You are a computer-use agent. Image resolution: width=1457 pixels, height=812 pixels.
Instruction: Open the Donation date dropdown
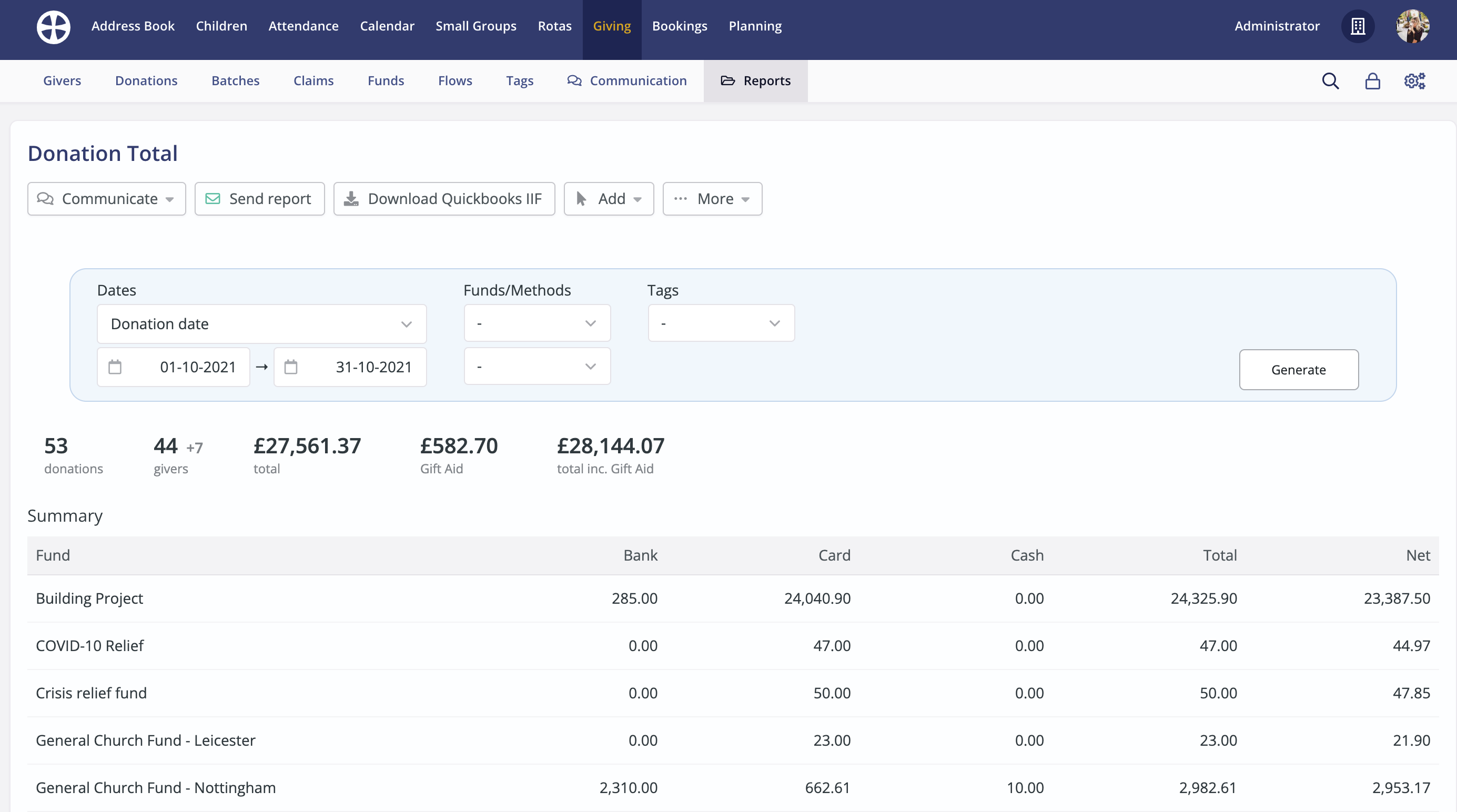point(261,324)
